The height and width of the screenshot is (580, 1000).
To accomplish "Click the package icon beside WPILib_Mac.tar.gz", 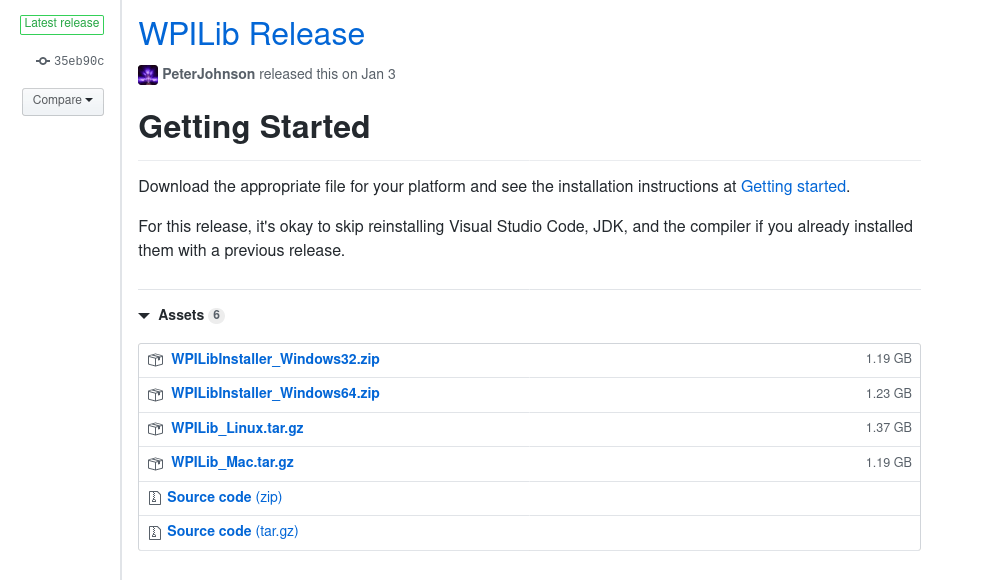I will (155, 463).
